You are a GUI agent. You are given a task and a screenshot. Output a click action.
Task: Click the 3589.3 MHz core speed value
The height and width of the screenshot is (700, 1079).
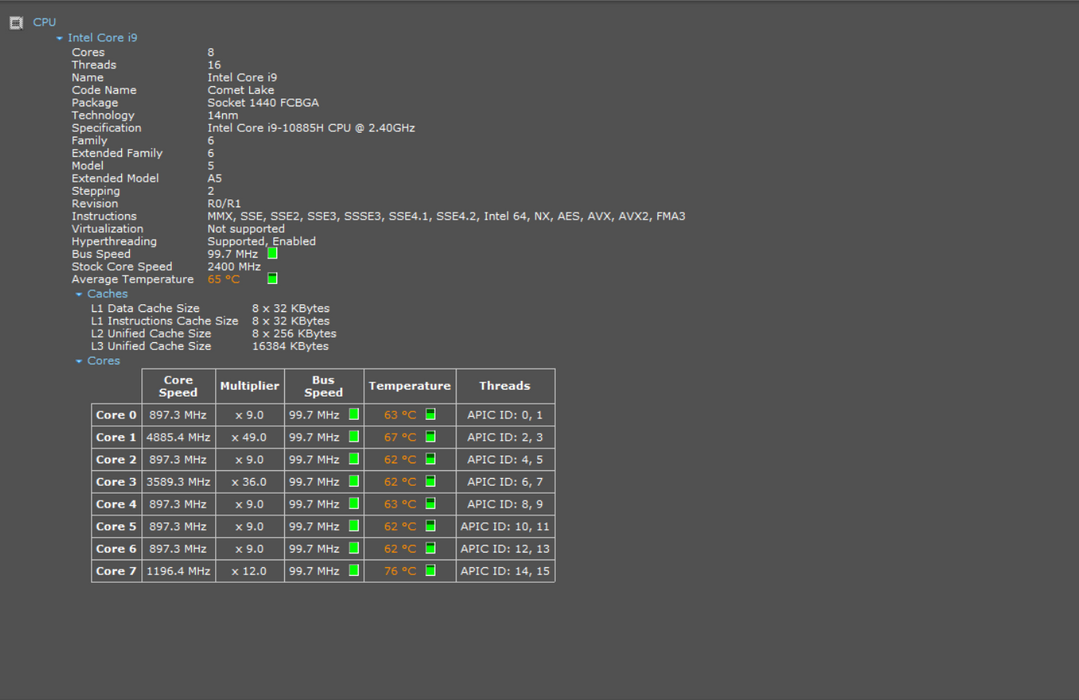(x=178, y=482)
